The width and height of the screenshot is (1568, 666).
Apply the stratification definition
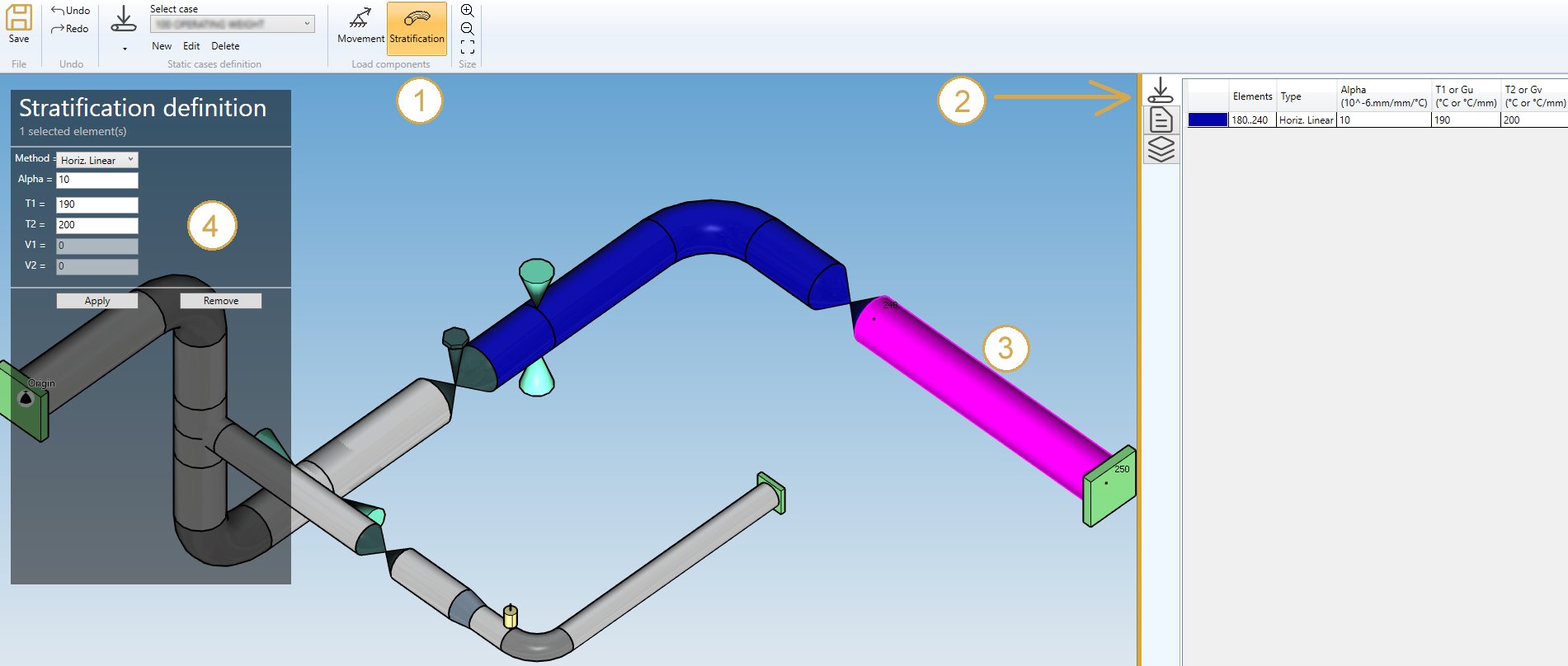coord(97,301)
